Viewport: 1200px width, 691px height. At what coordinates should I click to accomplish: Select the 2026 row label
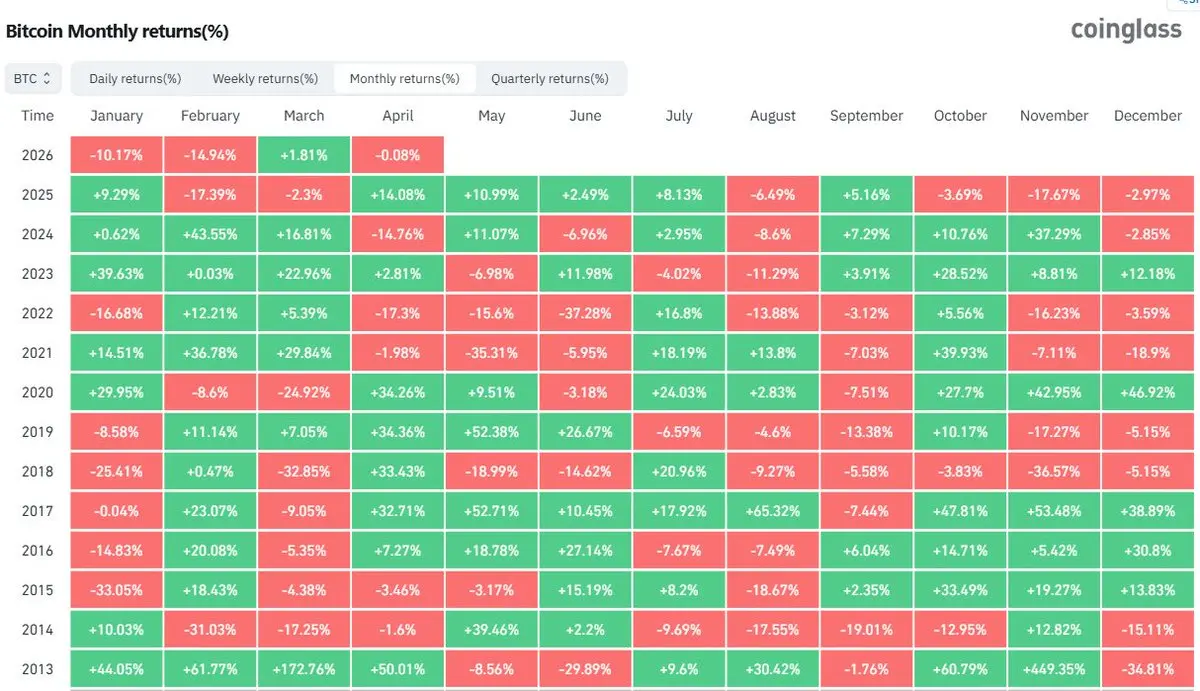(37, 155)
